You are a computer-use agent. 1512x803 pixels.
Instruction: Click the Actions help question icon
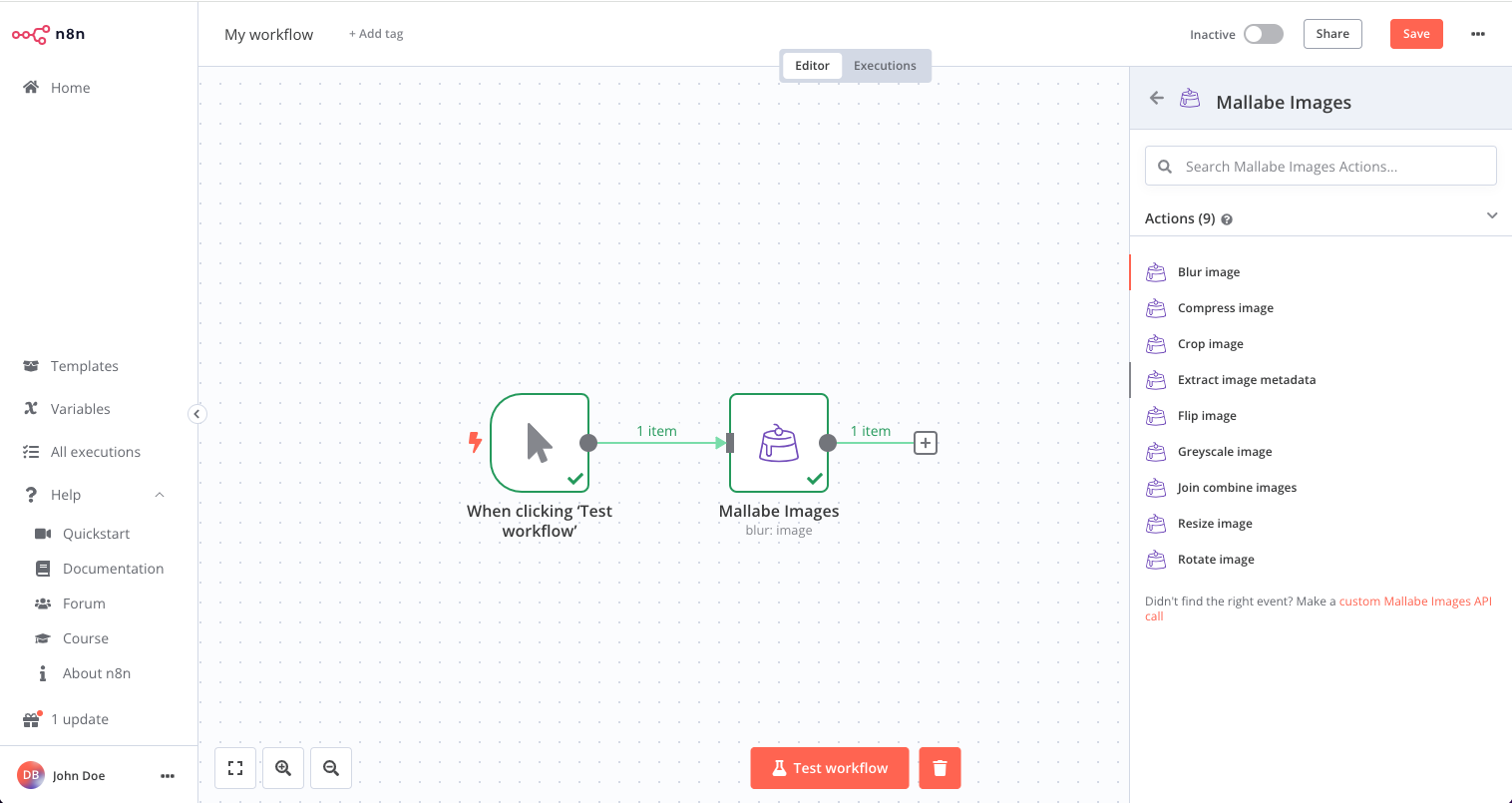point(1227,219)
